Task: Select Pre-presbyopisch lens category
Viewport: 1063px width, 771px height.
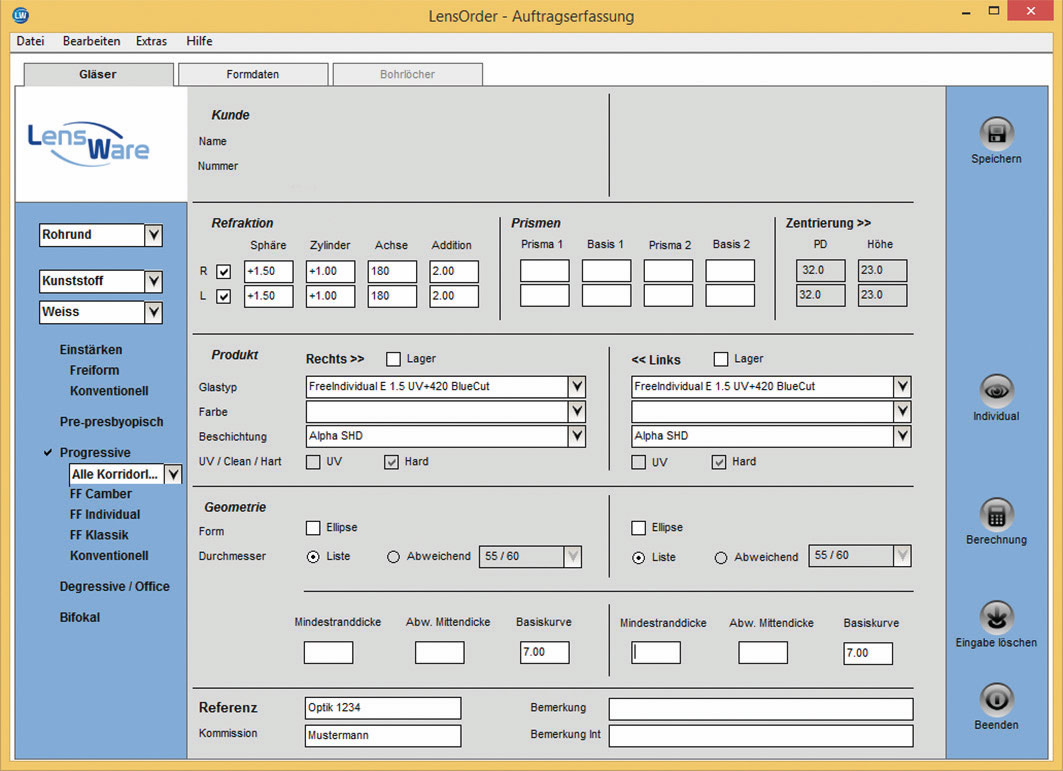Action: (111, 422)
